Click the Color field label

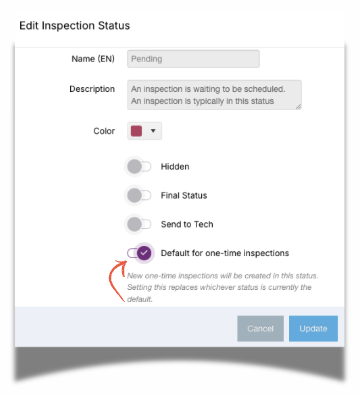click(104, 131)
